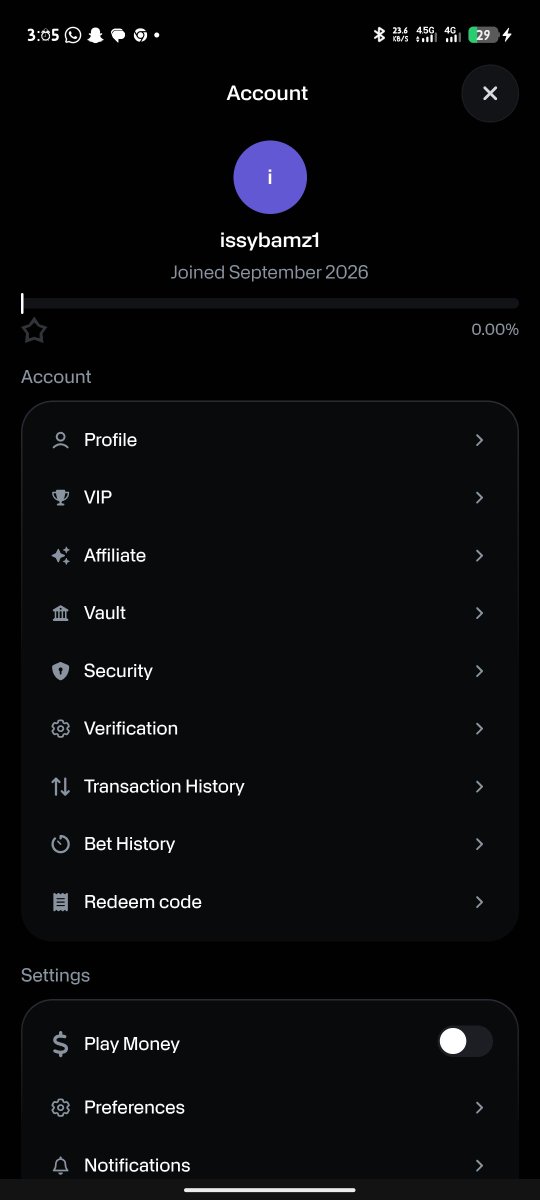
Task: Click the VIP progress bar
Action: [x=270, y=303]
